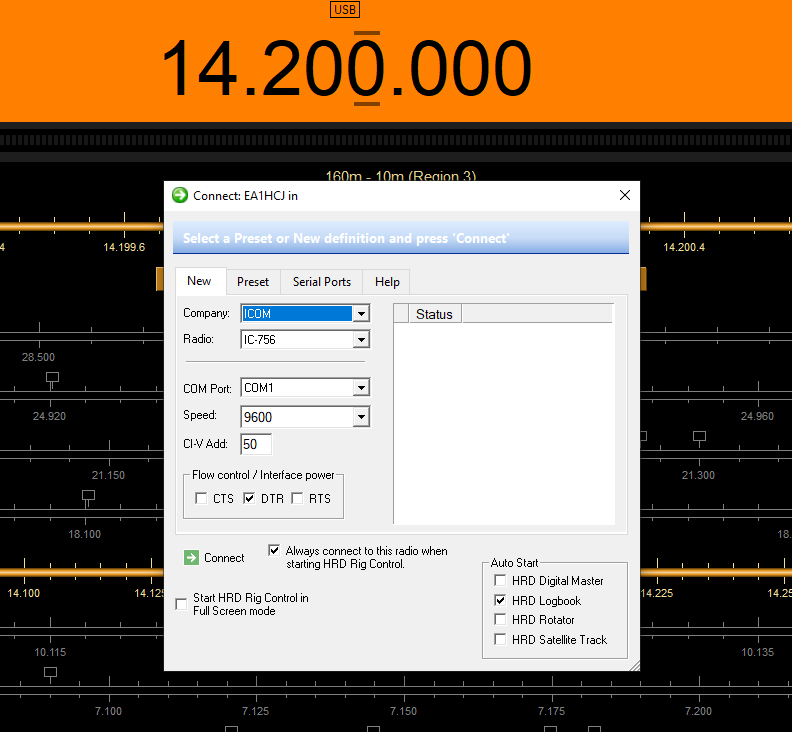792x732 pixels.
Task: Uncheck the DTR checkbox
Action: pyautogui.click(x=249, y=499)
